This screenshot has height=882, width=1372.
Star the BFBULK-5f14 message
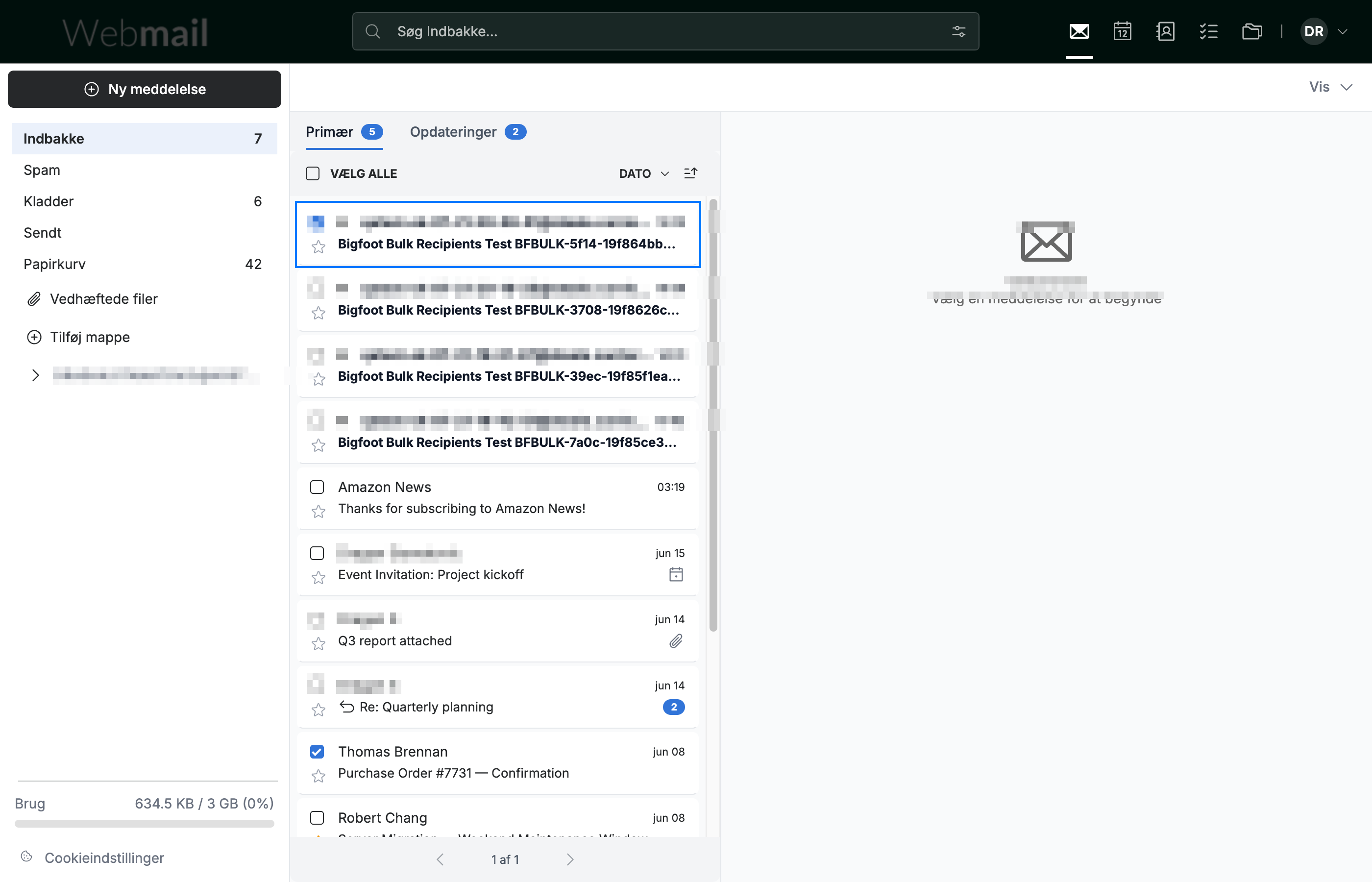tap(318, 247)
